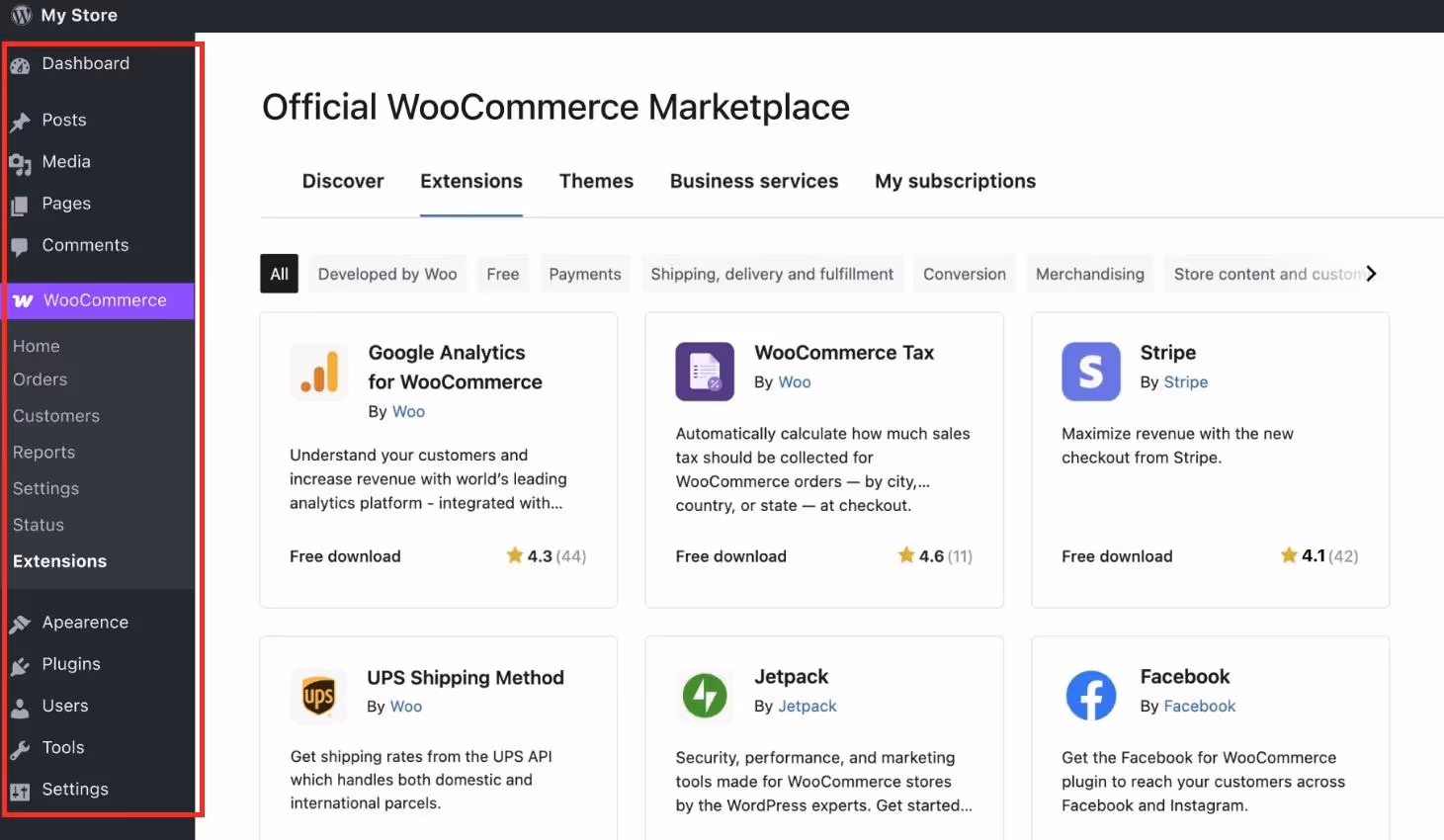Open the Orders submenu item
The height and width of the screenshot is (840, 1444).
click(41, 379)
